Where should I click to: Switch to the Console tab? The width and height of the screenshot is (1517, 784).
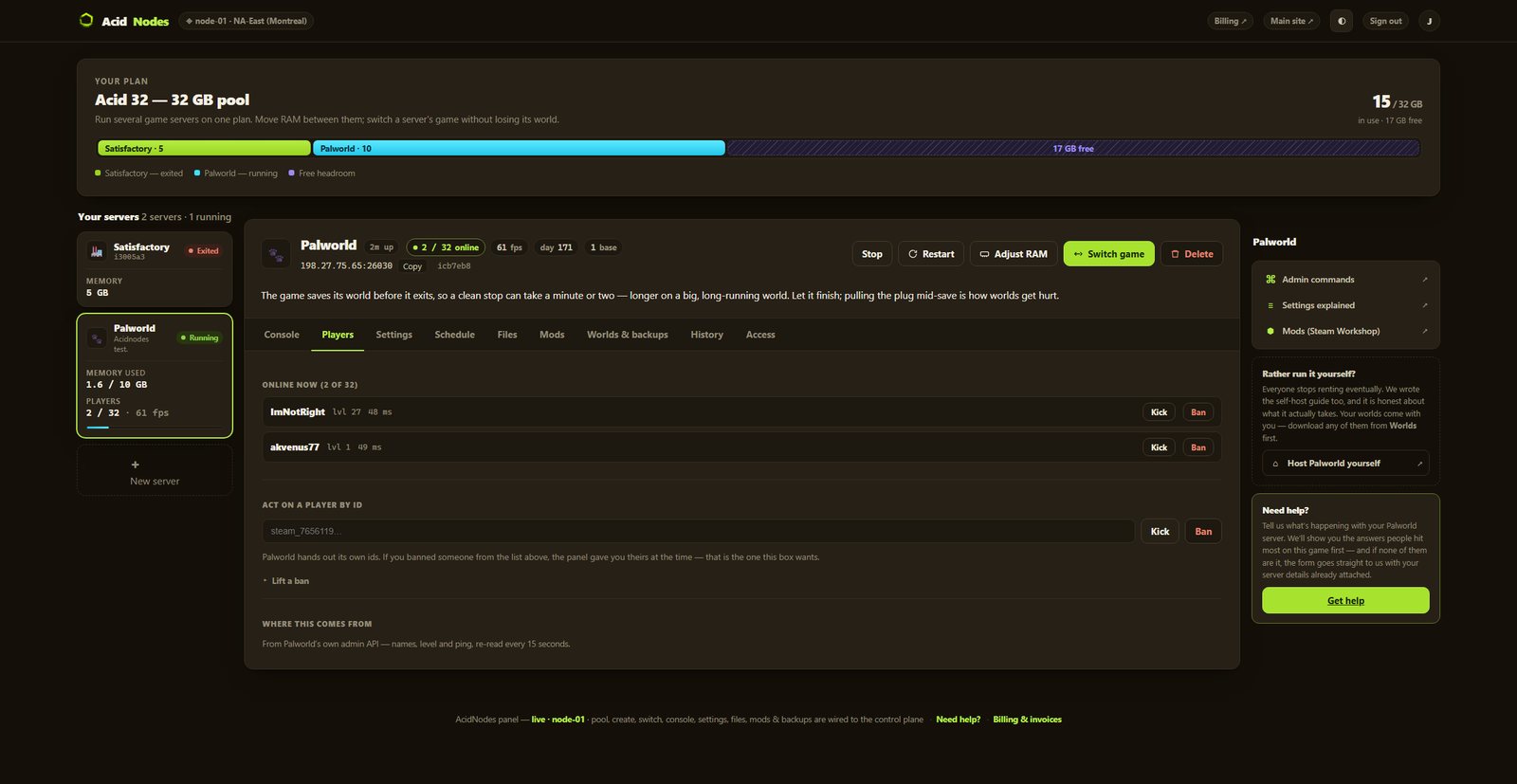(282, 335)
